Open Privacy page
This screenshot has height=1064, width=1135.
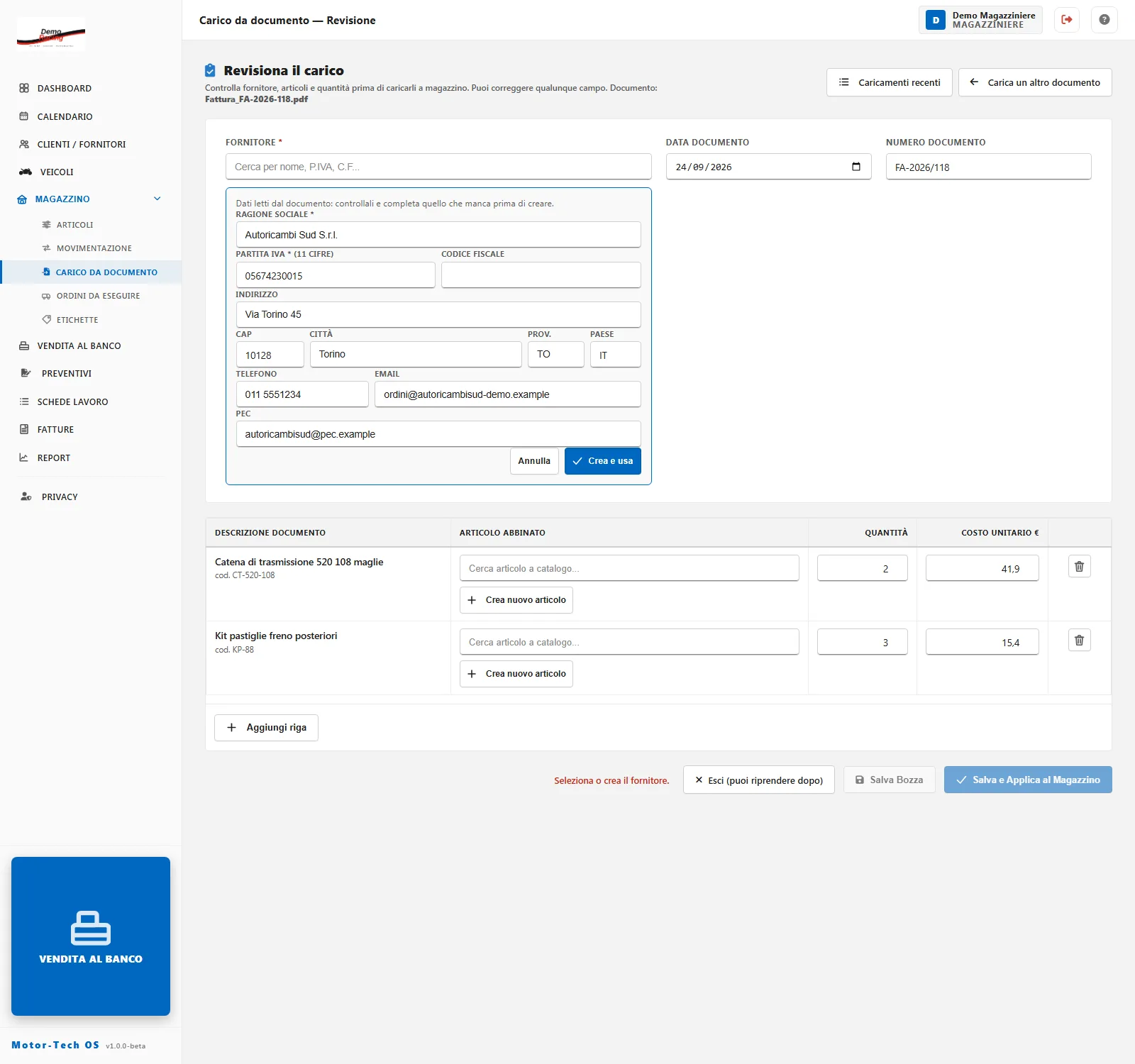(60, 497)
